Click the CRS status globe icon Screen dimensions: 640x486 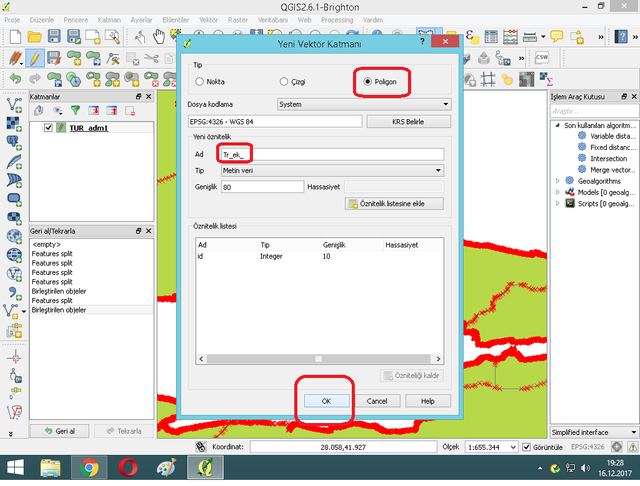[x=617, y=447]
